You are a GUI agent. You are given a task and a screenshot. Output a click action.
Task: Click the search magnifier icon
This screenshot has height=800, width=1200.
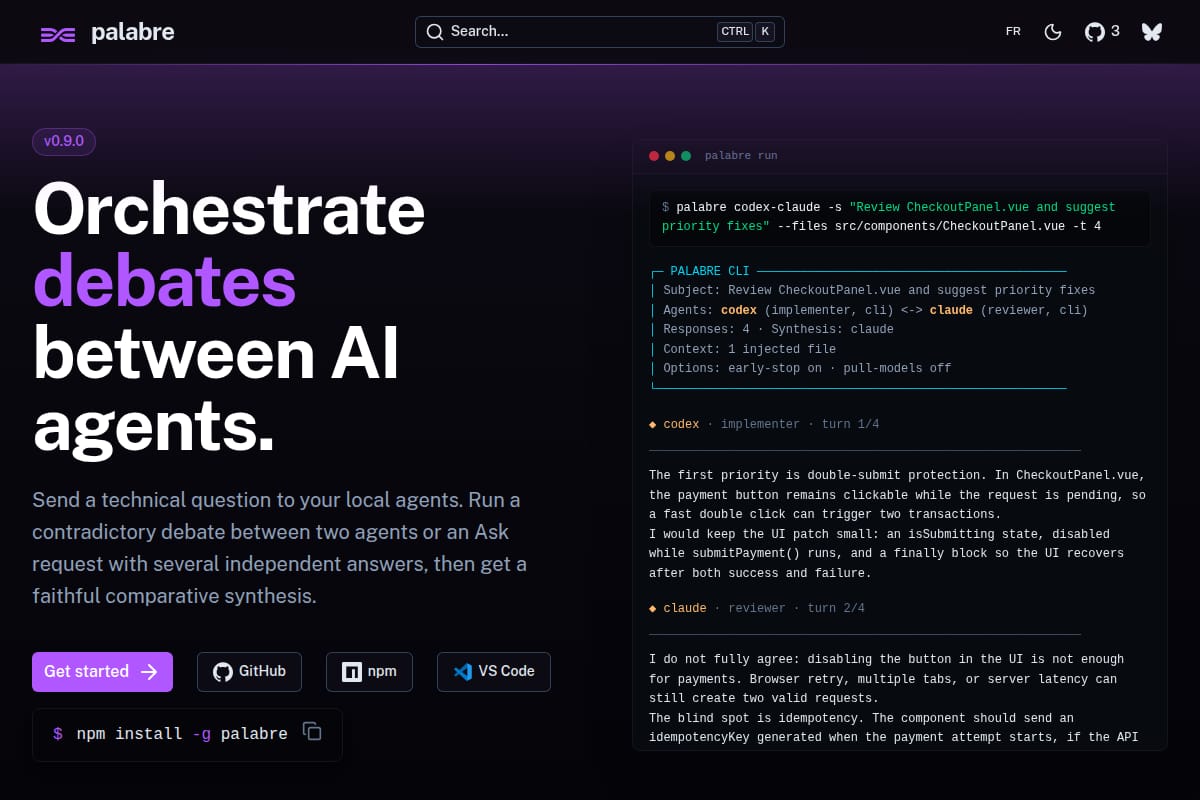434,32
